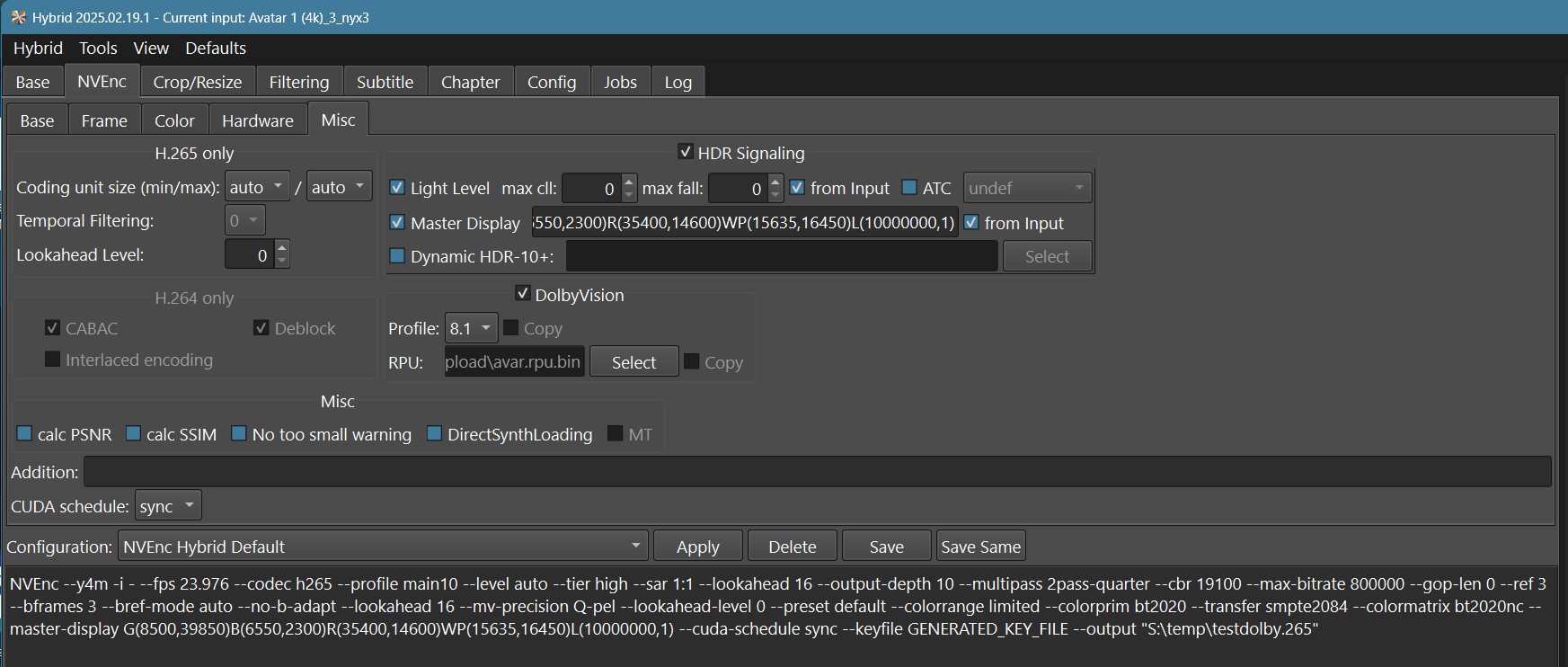1568x667 pixels.
Task: Open the Hardware sub-tab under NVEnc
Action: point(258,120)
